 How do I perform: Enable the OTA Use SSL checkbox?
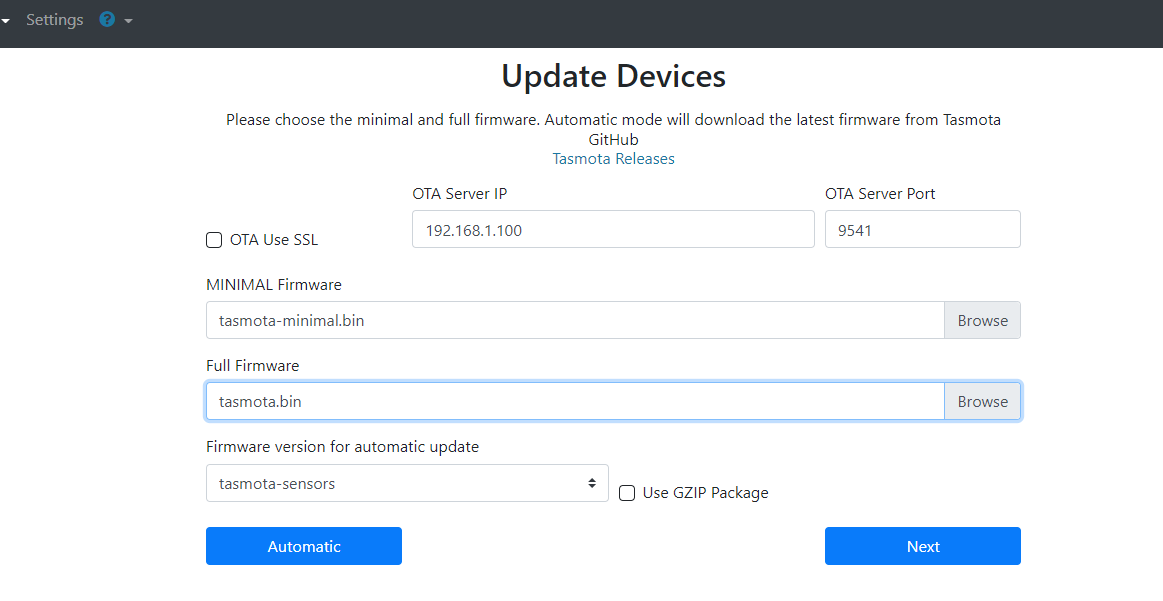pyautogui.click(x=213, y=240)
